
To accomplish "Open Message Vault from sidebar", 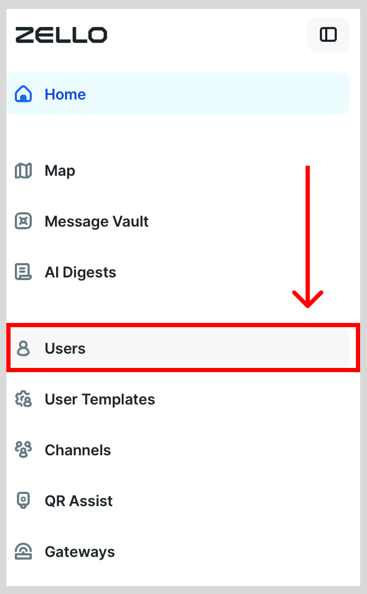I will 178,221.
